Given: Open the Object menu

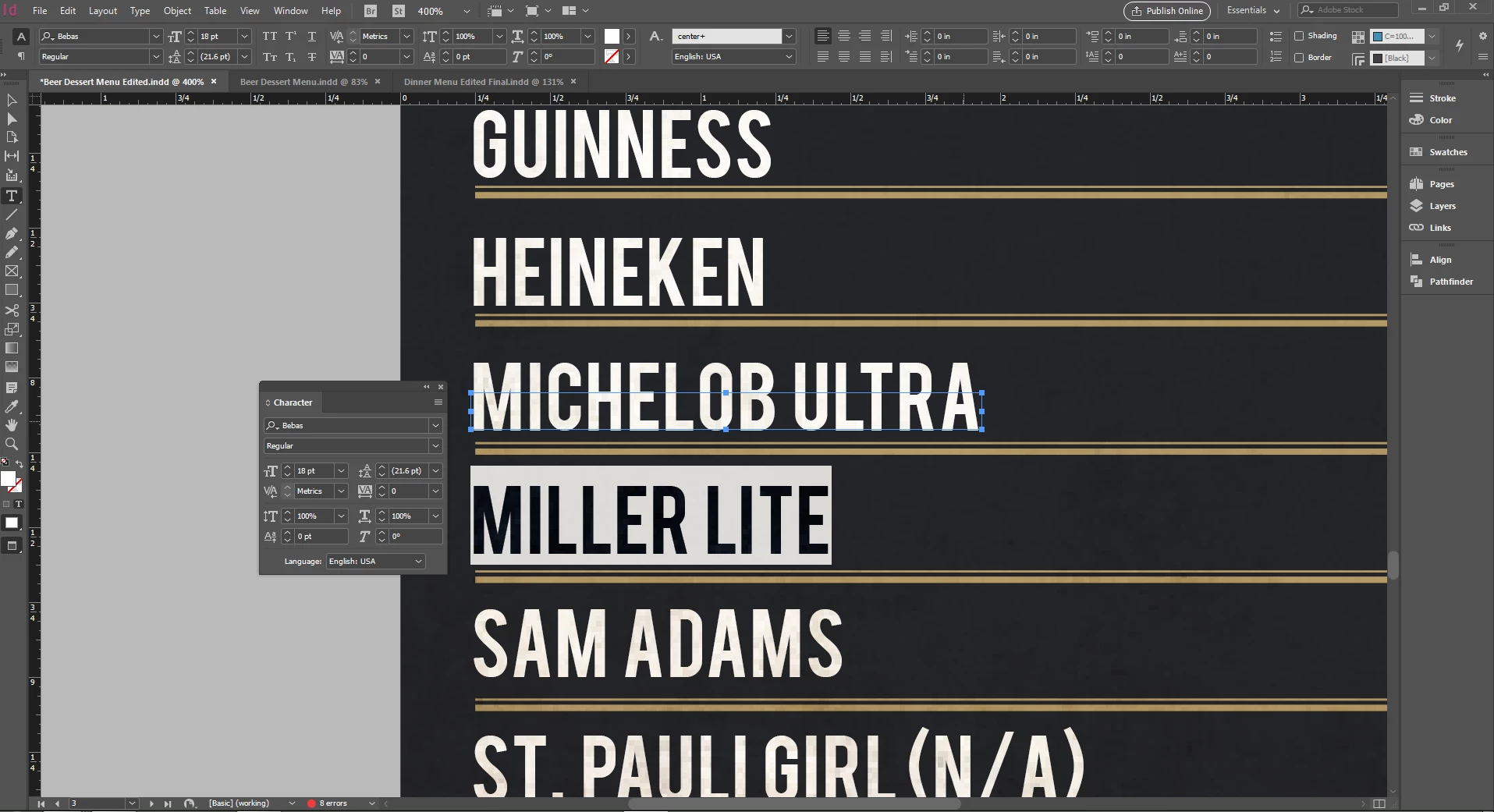Looking at the screenshot, I should coord(177,11).
